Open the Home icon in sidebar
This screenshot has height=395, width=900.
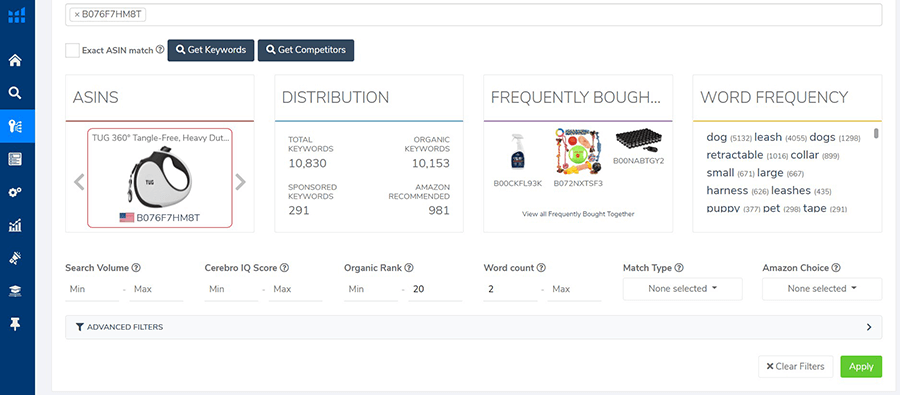[x=15, y=60]
